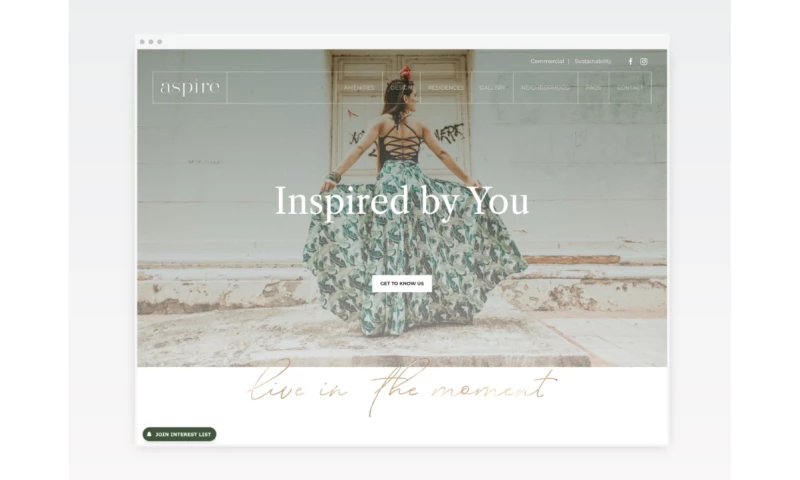This screenshot has height=480, width=800.
Task: Click the middle gray window dot
Action: 151,42
